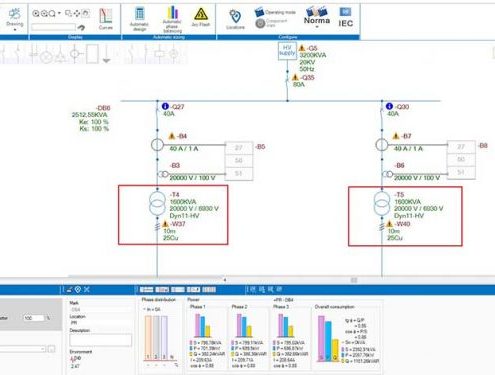Click the Operating mode icon

pyautogui.click(x=259, y=12)
